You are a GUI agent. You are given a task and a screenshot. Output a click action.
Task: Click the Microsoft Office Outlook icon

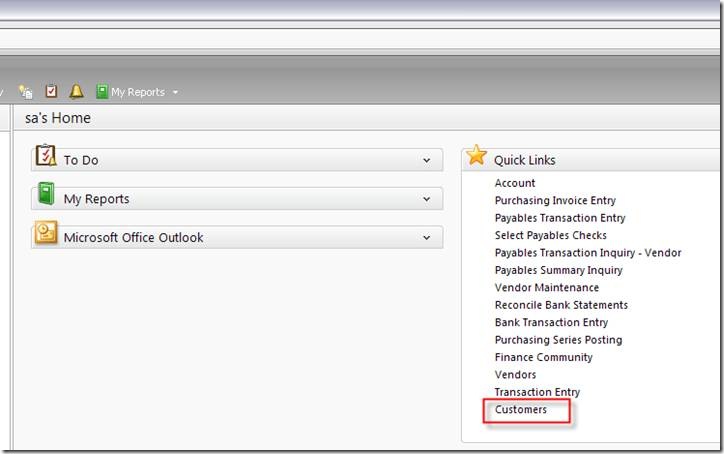pos(46,232)
